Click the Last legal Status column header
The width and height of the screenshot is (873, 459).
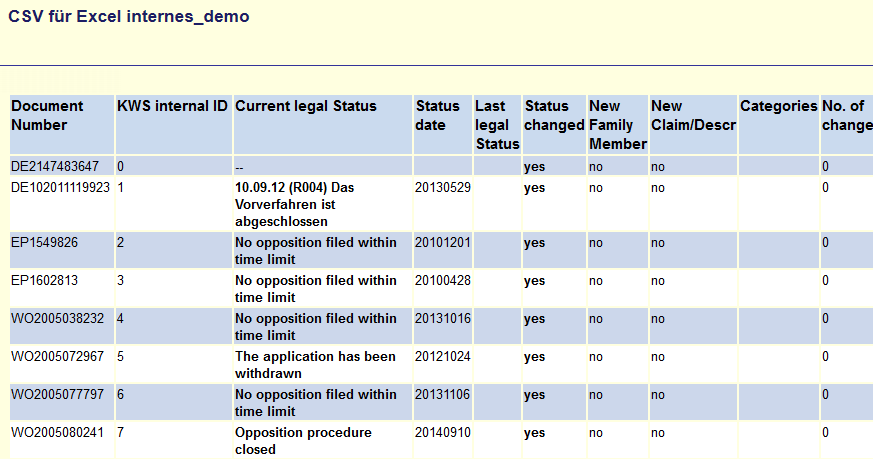pos(497,125)
